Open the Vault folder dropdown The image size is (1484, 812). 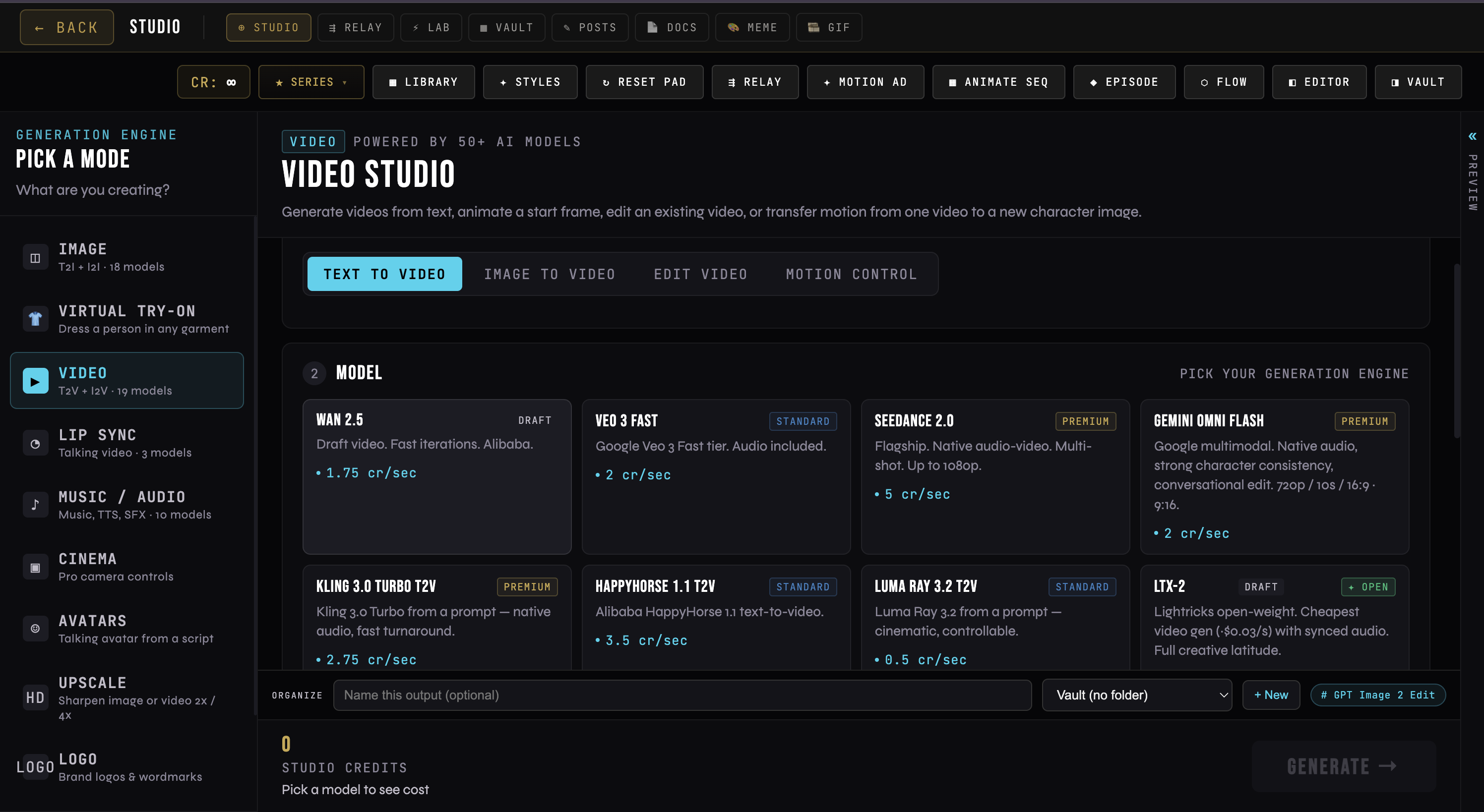1137,695
